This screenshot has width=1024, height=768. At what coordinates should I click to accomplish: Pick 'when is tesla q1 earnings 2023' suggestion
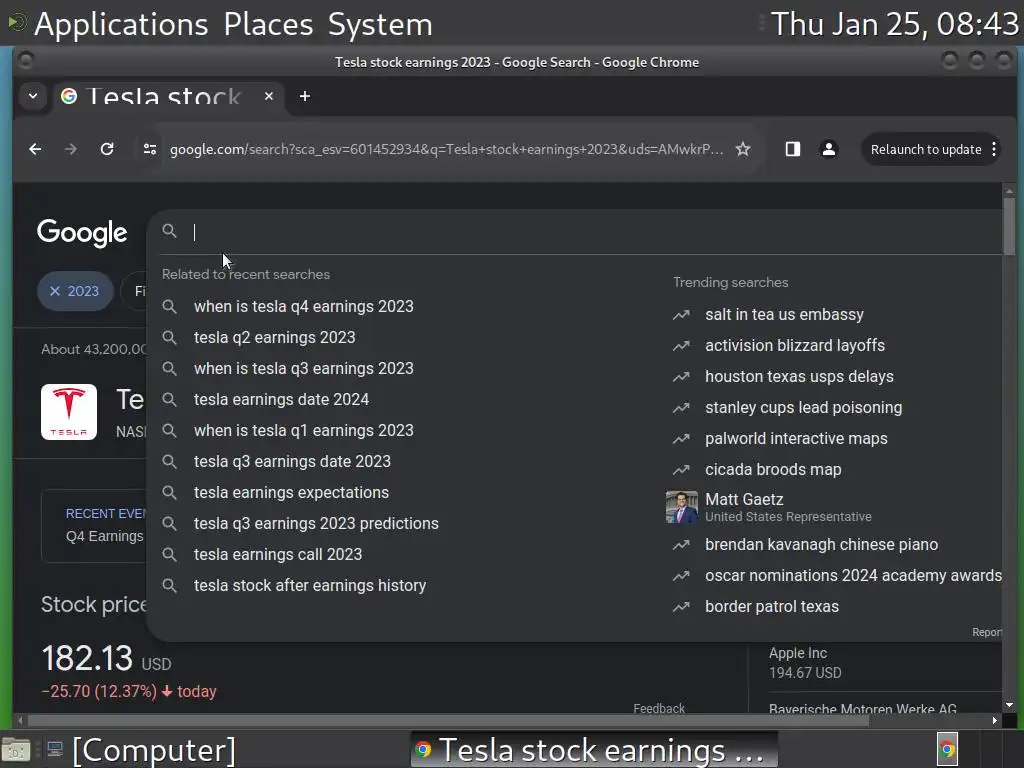point(304,430)
